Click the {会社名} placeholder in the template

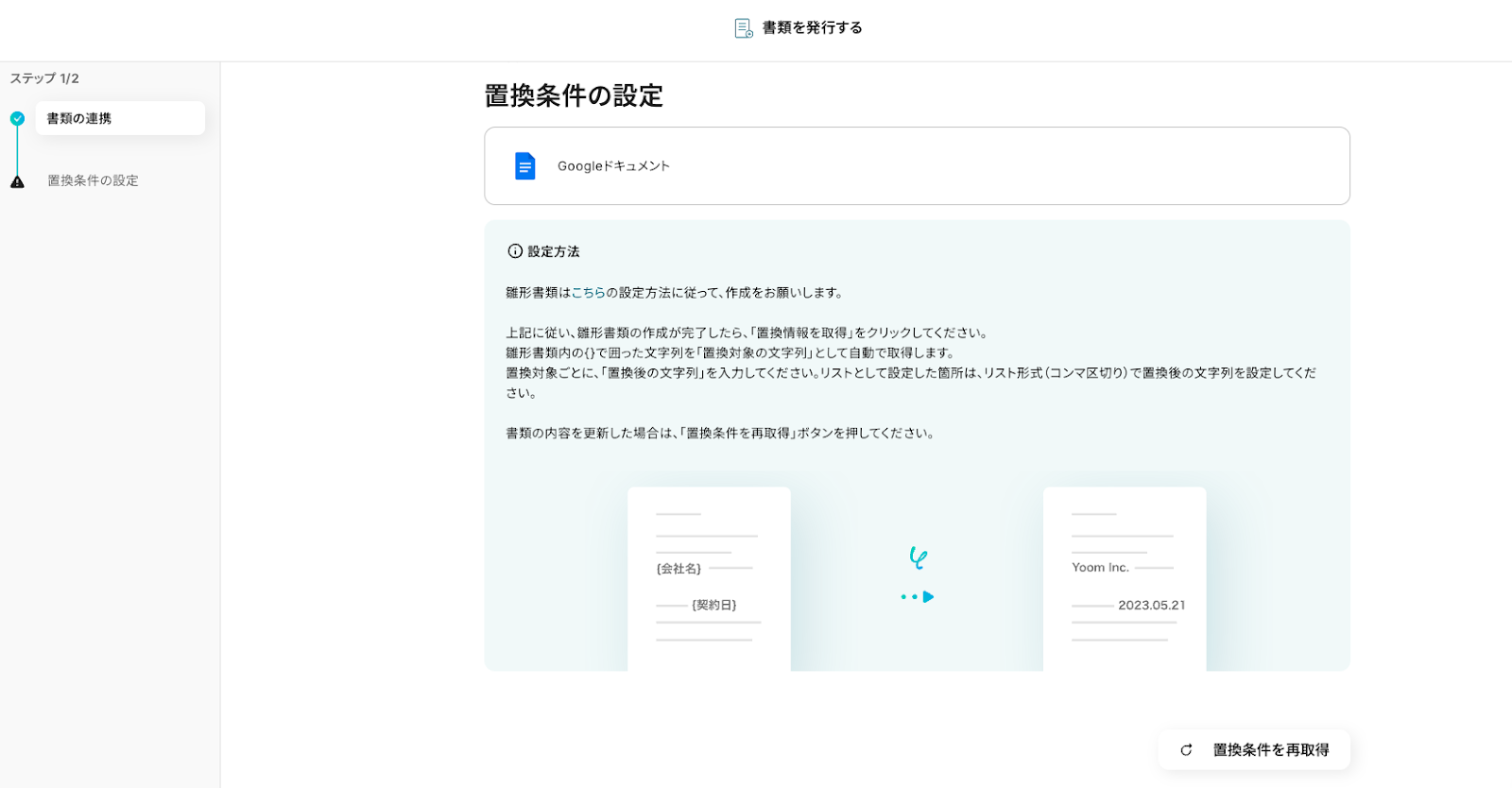tap(679, 569)
